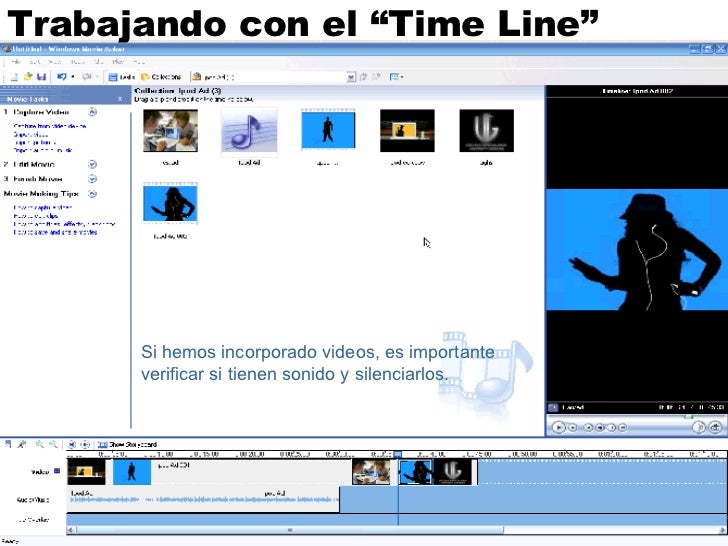Toggle the Collections pane button
The width and height of the screenshot is (728, 546).
pyautogui.click(x=161, y=77)
